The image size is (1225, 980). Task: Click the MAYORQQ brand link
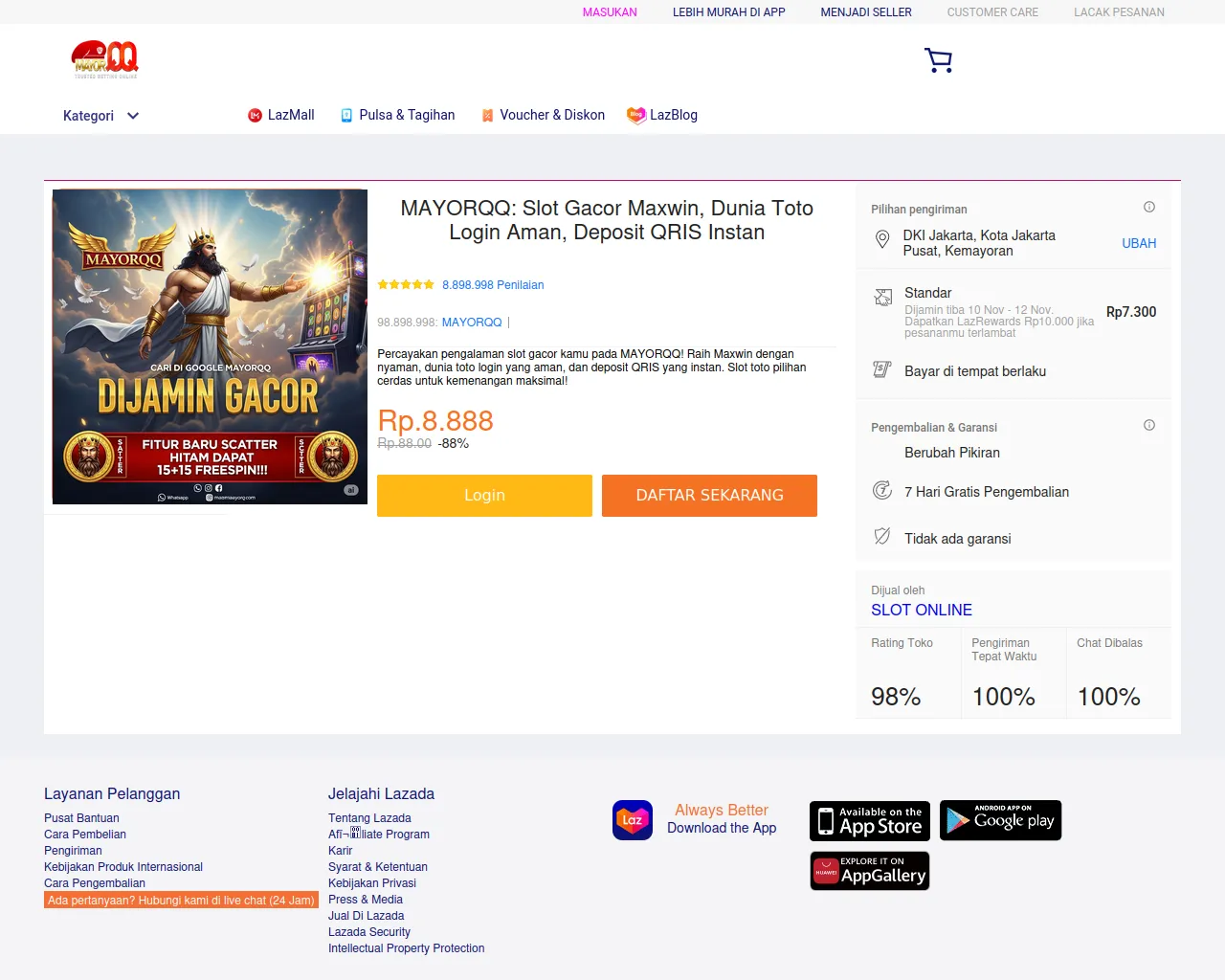[472, 323]
